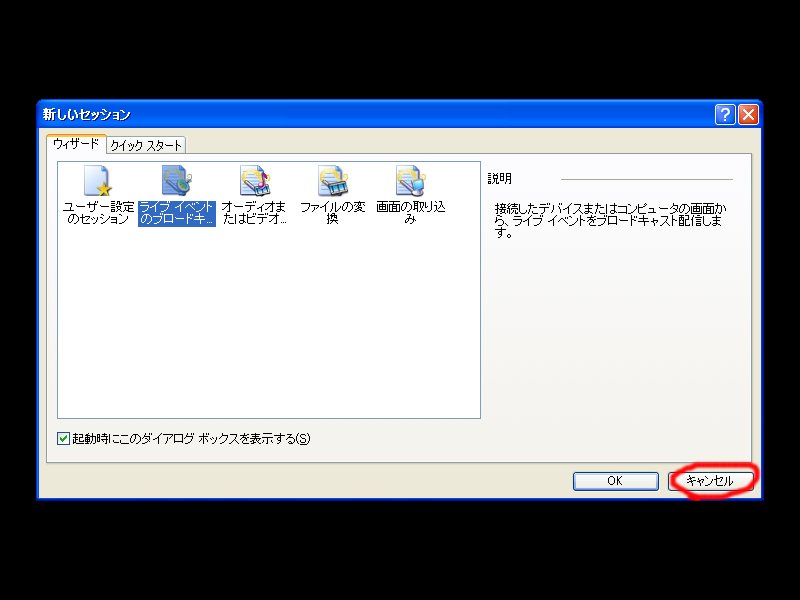Screen dimensions: 800x600
Task: Click the description paragraph starting 接続したデバイス
Action: coord(610,220)
